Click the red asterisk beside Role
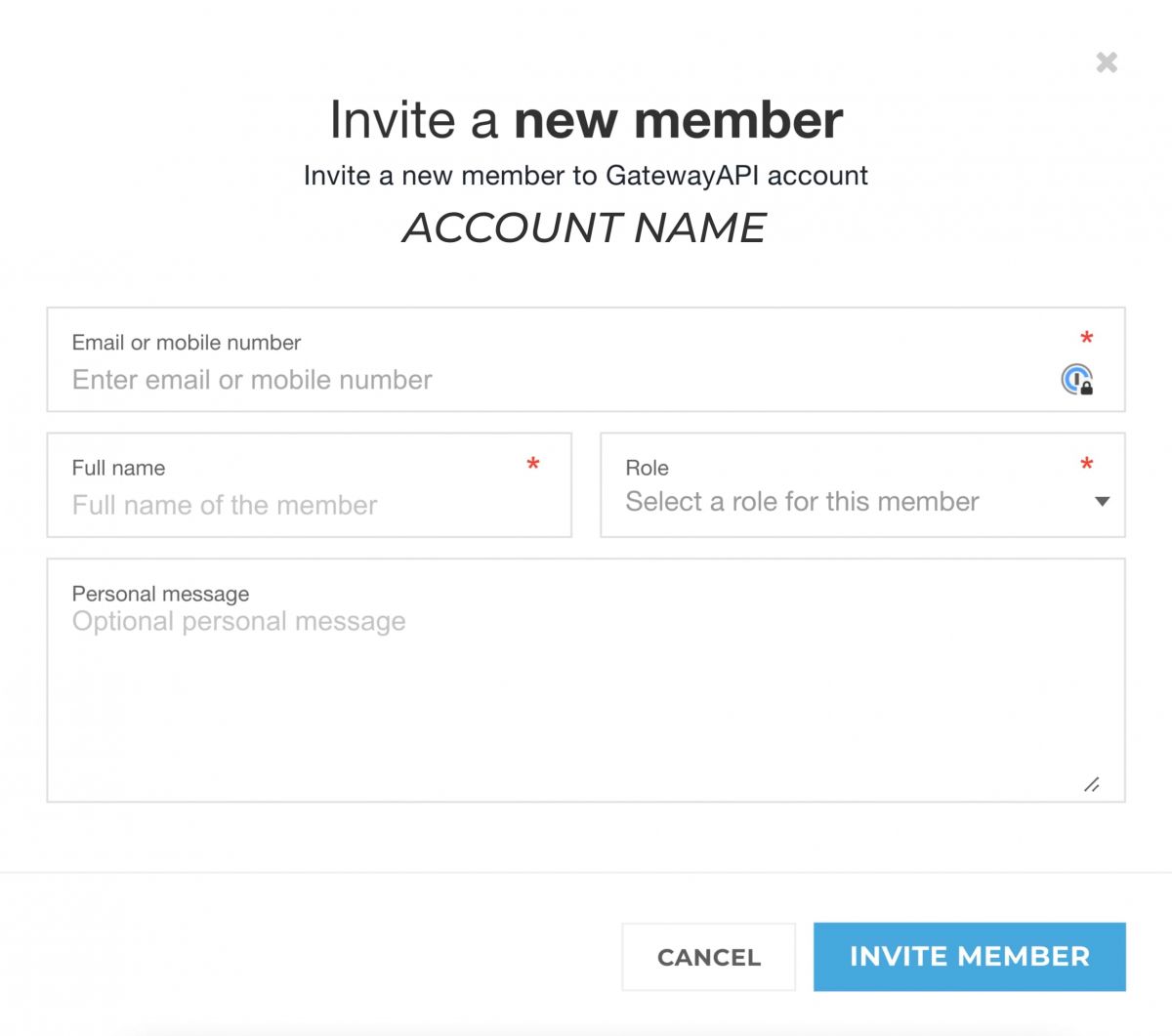Image resolution: width=1172 pixels, height=1036 pixels. pyautogui.click(x=1086, y=461)
